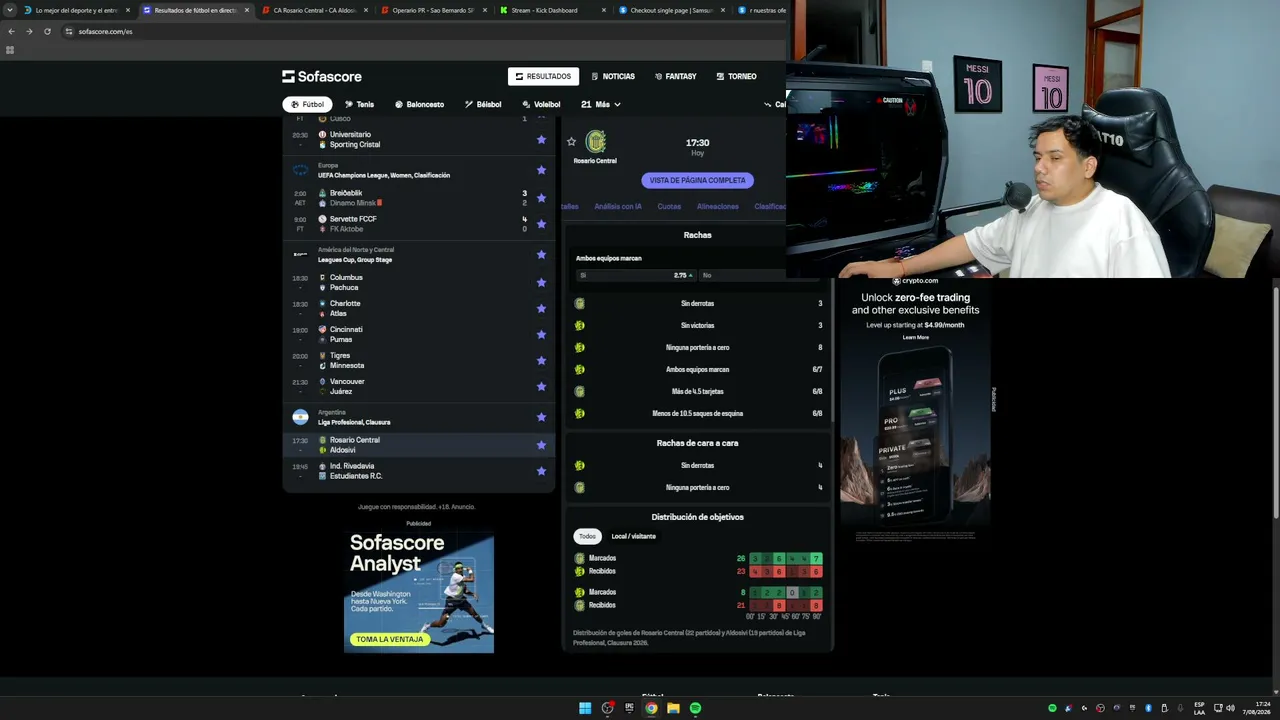
Task: Switch to the Alineaciones match tab
Action: point(718,207)
